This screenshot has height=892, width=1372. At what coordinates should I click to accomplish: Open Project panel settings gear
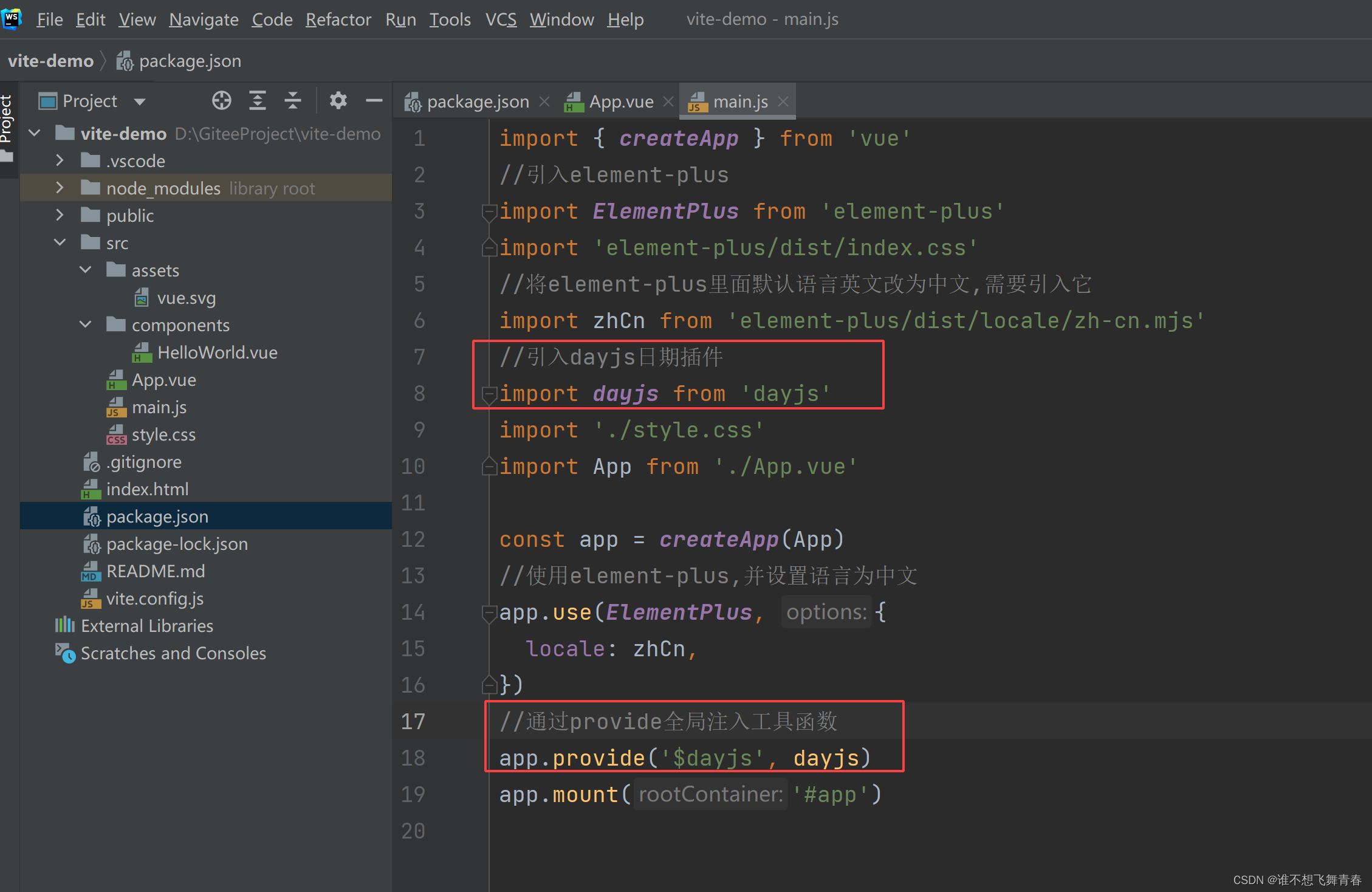pos(338,100)
